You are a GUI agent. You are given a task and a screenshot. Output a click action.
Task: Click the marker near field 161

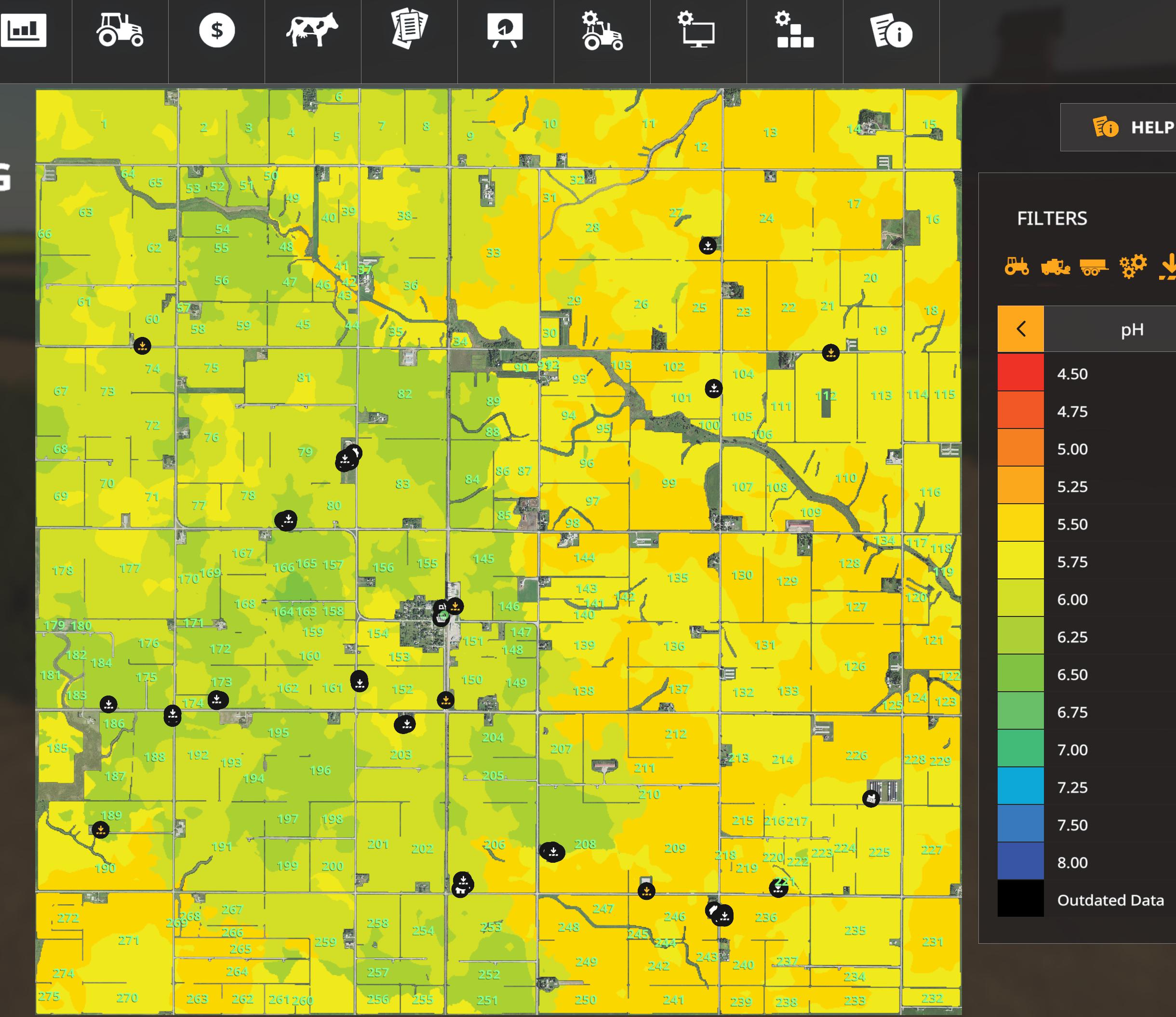coord(359,681)
